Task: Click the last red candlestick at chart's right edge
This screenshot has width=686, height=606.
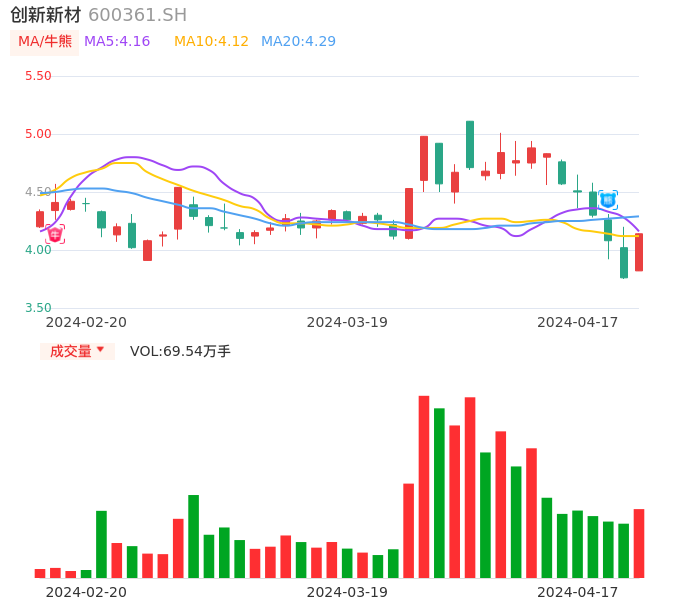Action: (x=639, y=252)
